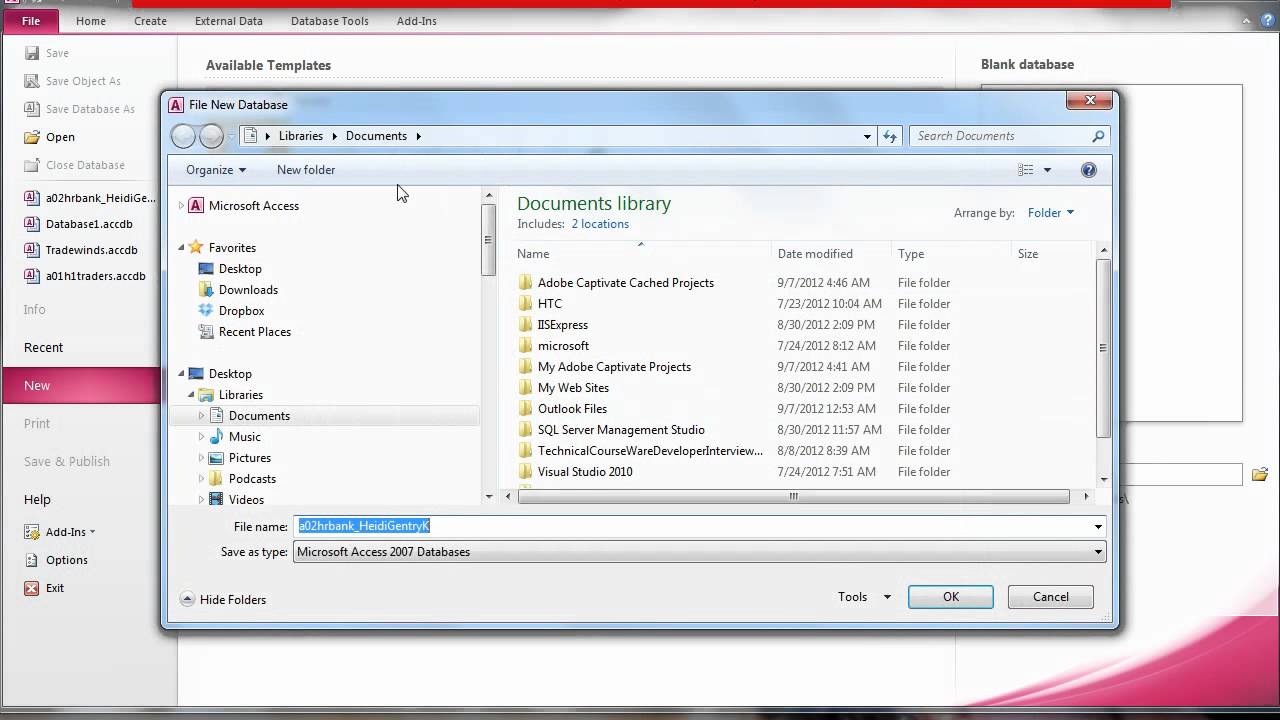The height and width of the screenshot is (720, 1280).
Task: Click the search magnifier icon
Action: point(1097,136)
